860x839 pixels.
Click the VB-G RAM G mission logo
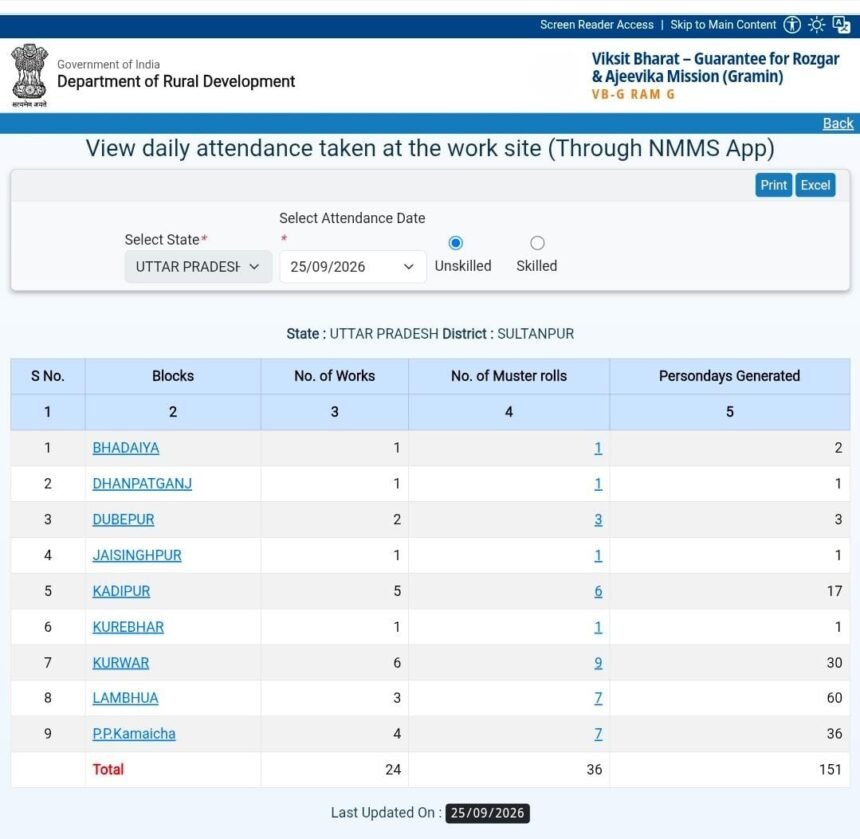click(x=715, y=76)
